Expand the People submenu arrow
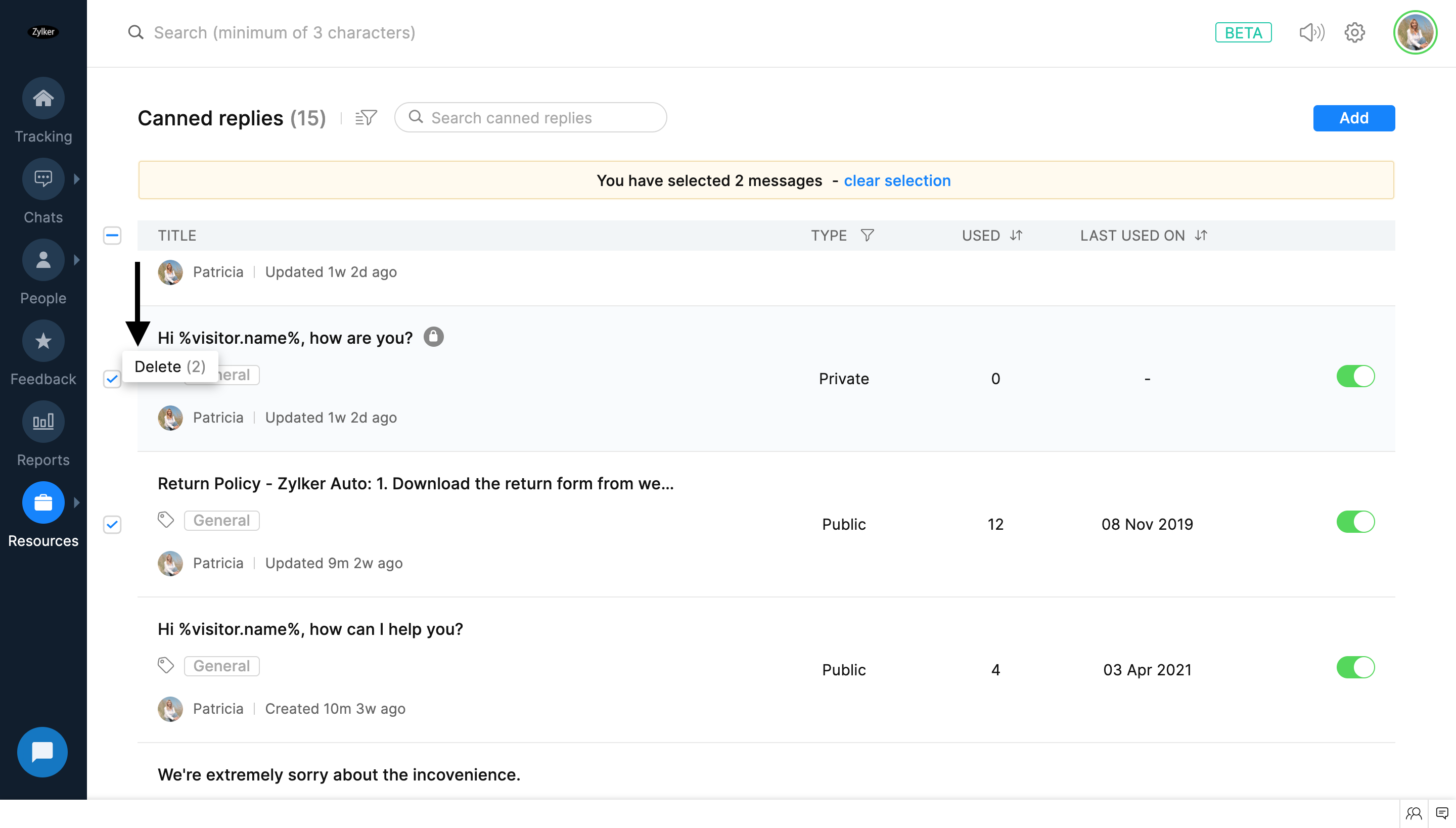 [x=77, y=260]
